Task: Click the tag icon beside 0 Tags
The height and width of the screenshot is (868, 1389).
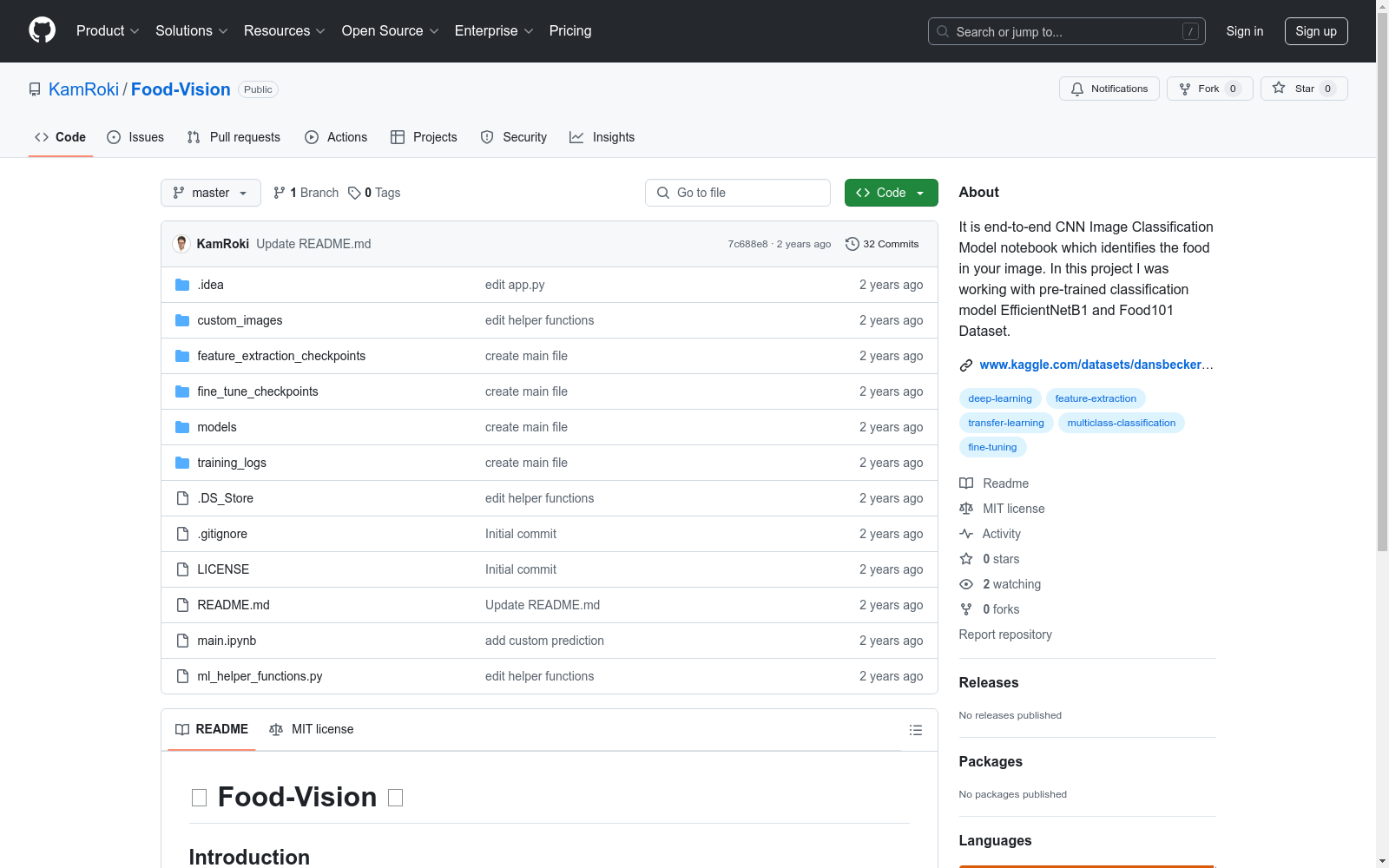Action: tap(354, 193)
